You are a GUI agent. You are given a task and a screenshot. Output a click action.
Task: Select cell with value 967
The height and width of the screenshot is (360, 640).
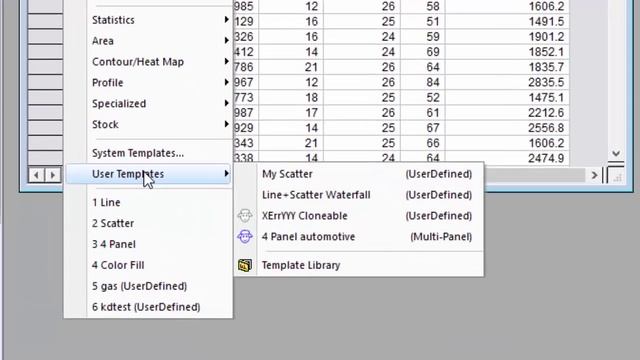pos(246,82)
